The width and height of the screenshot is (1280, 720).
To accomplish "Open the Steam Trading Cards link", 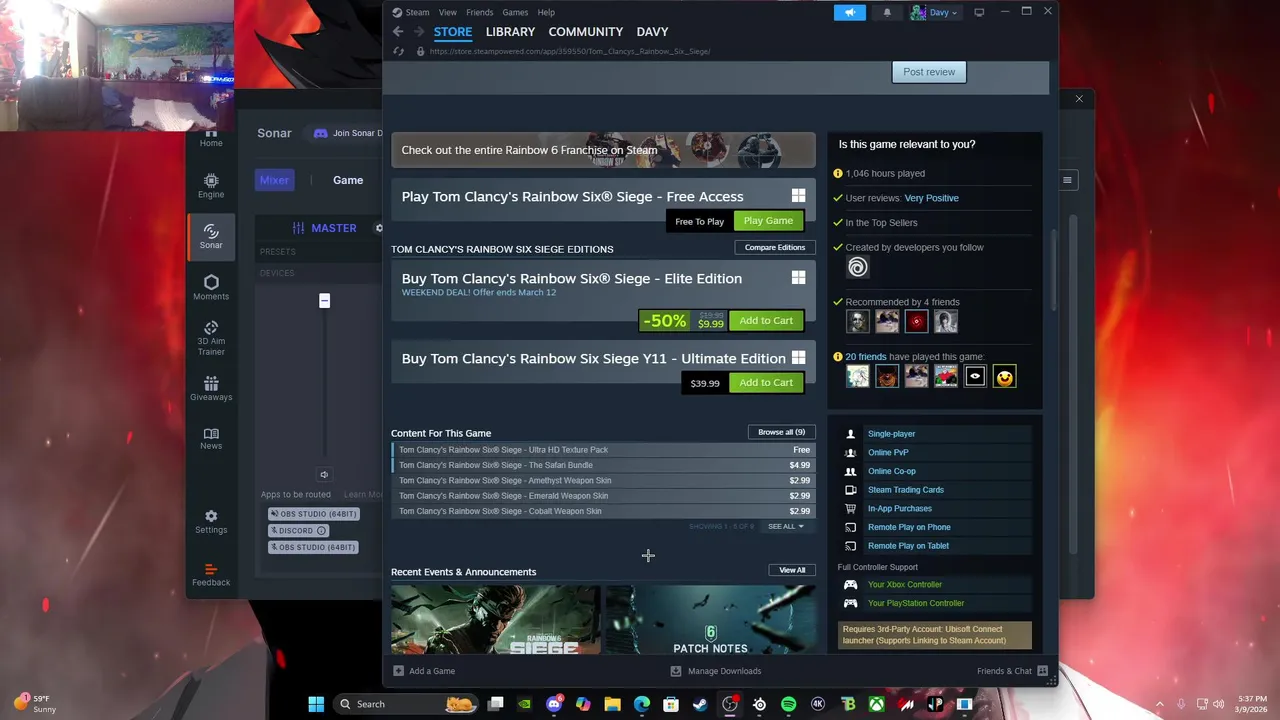I will [906, 490].
